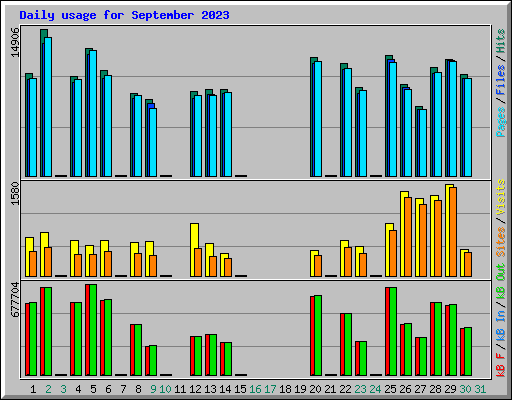
Task: Select day 16 on the x-axis
Action: click(x=255, y=389)
